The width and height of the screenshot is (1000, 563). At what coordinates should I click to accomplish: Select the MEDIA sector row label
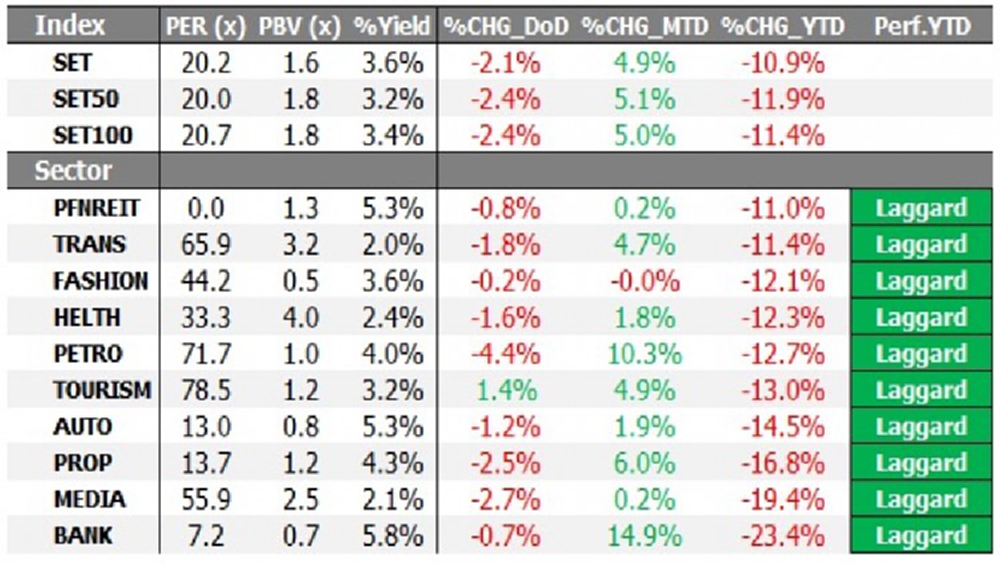[90, 499]
